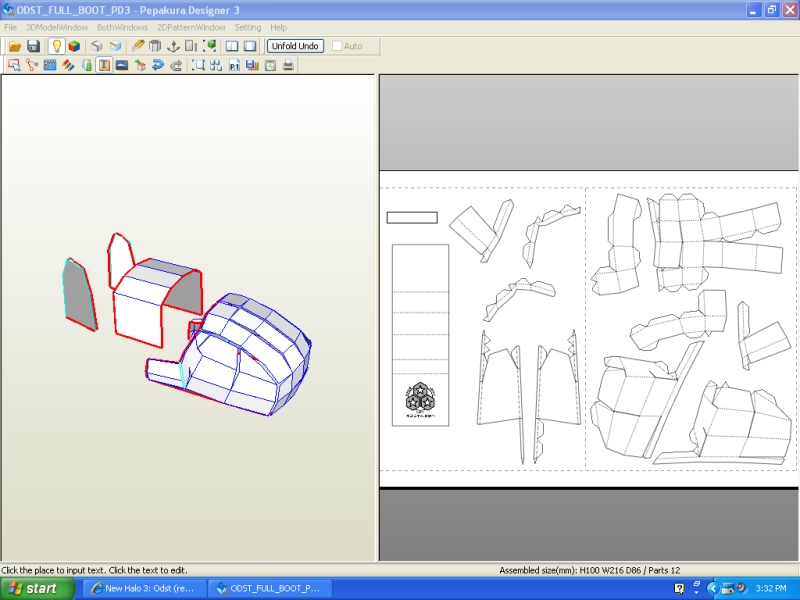800x600 pixels.
Task: Select the yellow pencil edge tool
Action: [137, 46]
